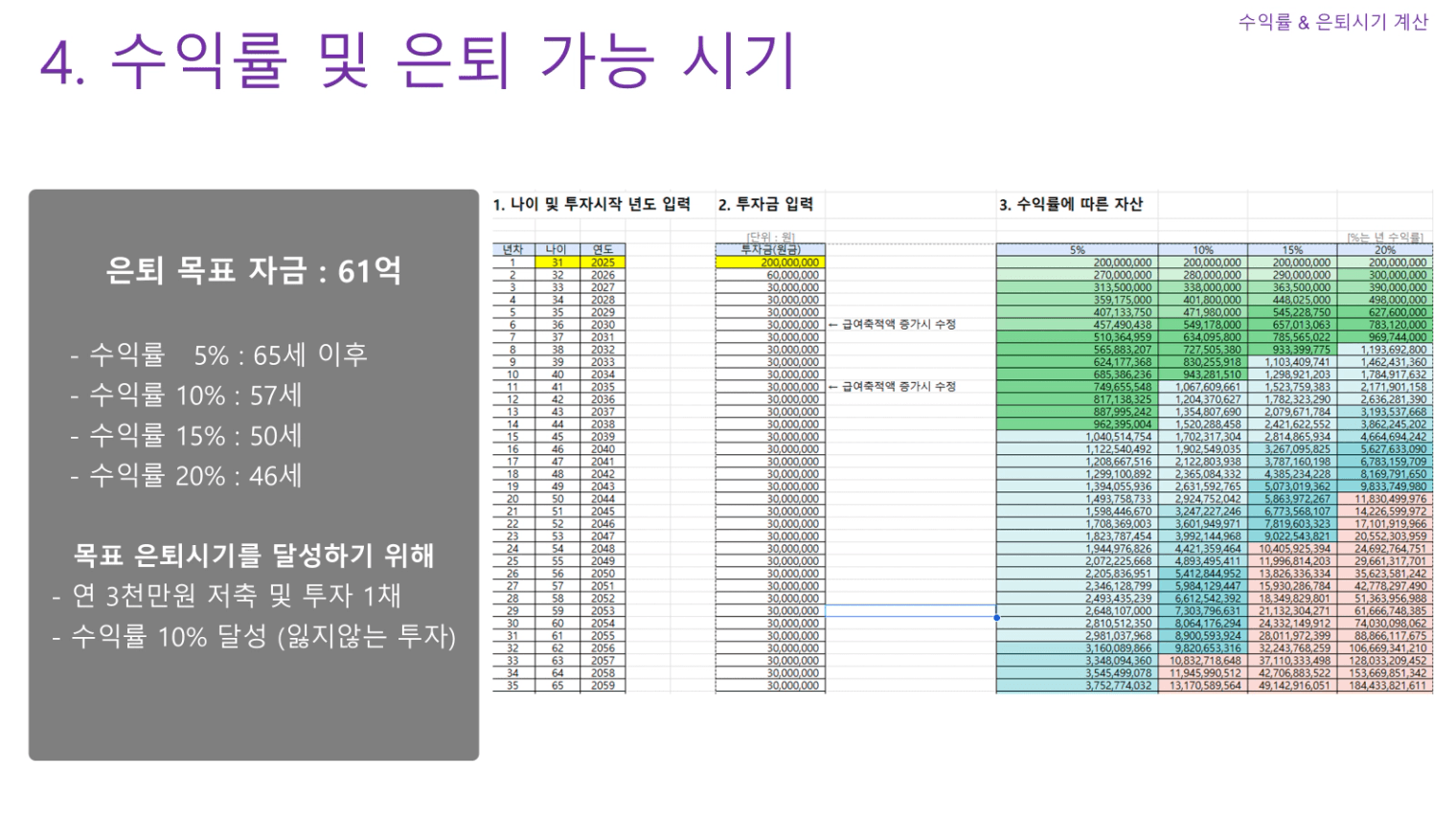This screenshot has width=1456, height=819.
Task: Click the yellow 투자금 cell in the 2025 row
Action: pos(770,262)
